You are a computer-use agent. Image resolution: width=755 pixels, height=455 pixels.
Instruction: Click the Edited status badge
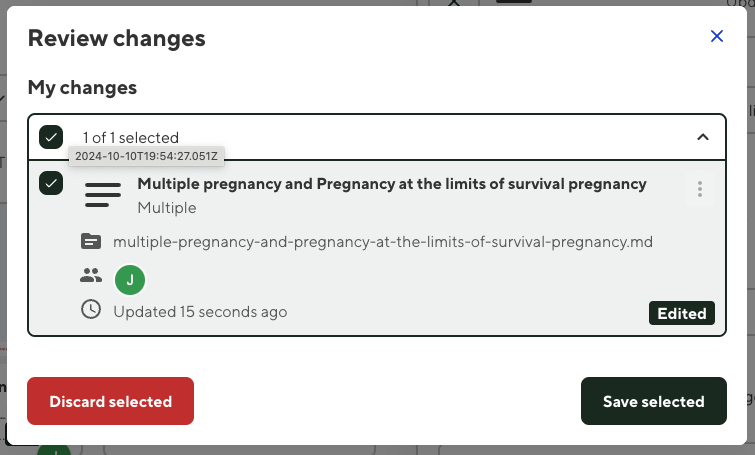point(682,313)
